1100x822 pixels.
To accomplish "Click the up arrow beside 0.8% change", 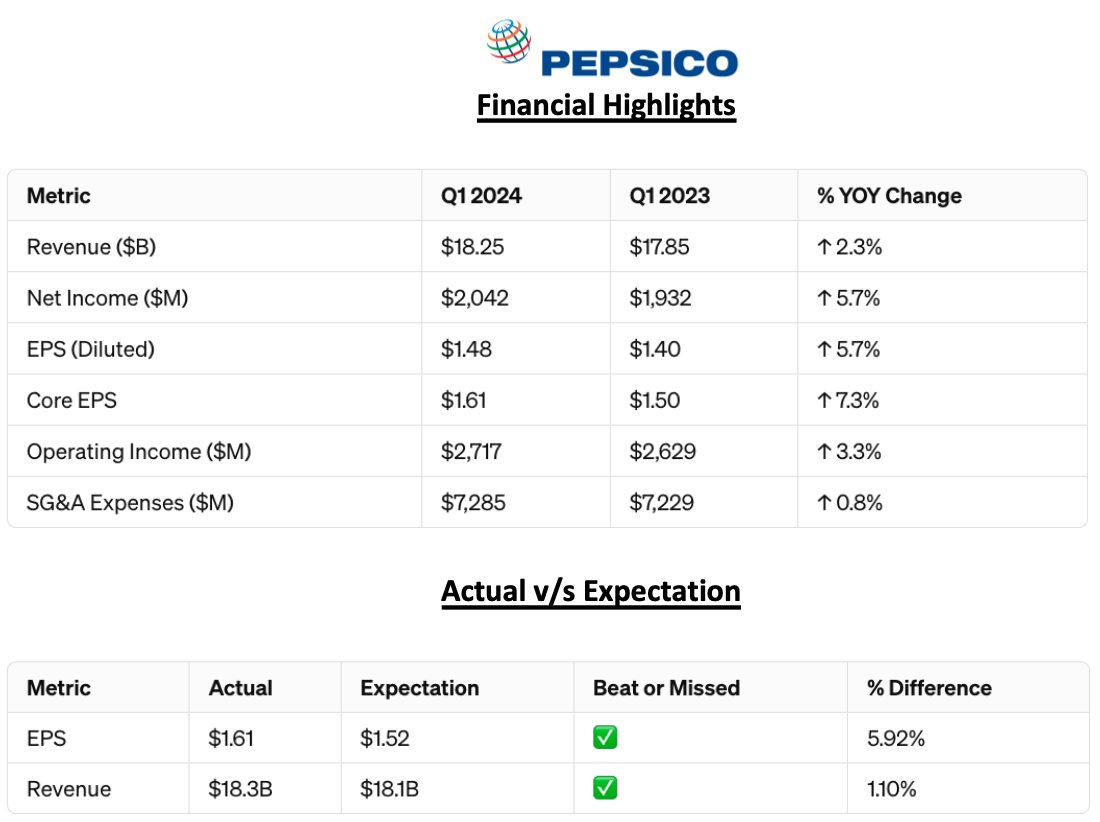I will coord(824,502).
